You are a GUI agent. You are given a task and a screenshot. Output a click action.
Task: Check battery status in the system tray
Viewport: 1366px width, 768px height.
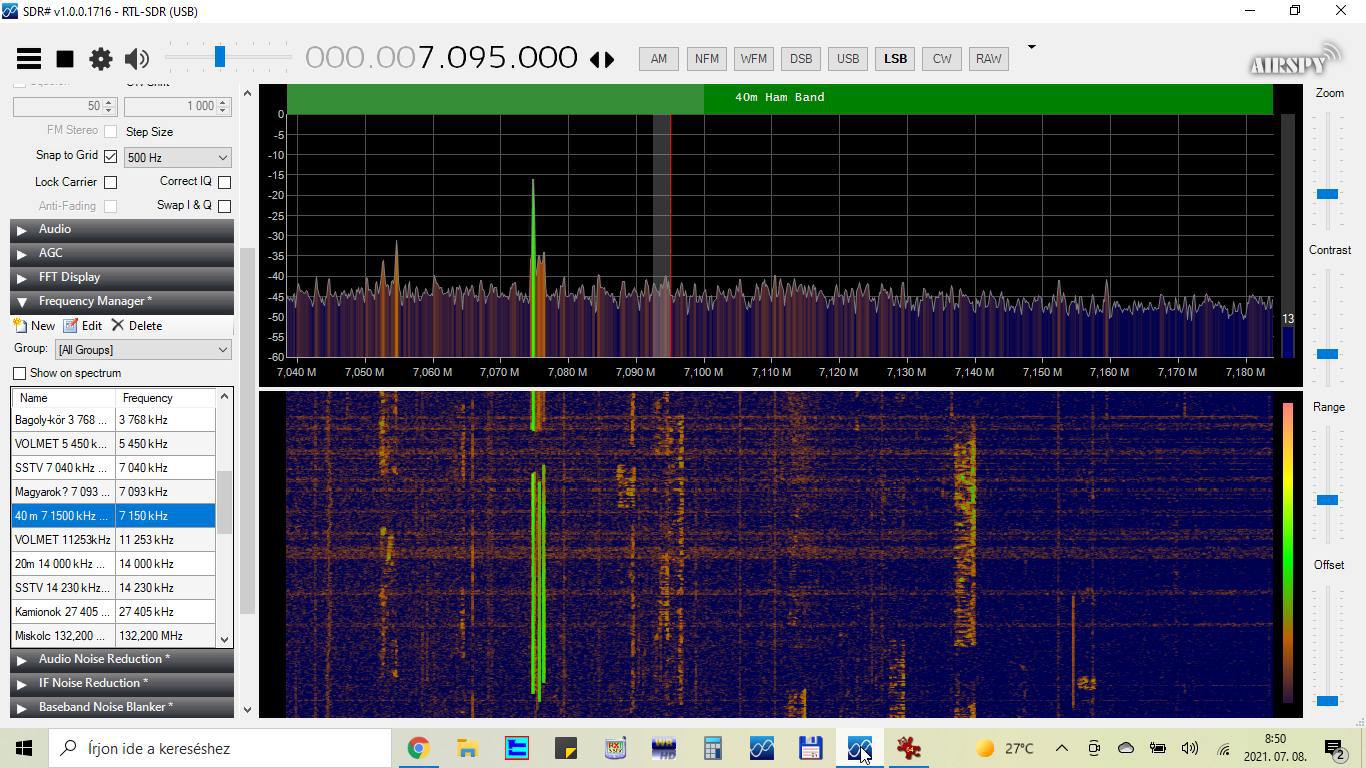point(1158,748)
